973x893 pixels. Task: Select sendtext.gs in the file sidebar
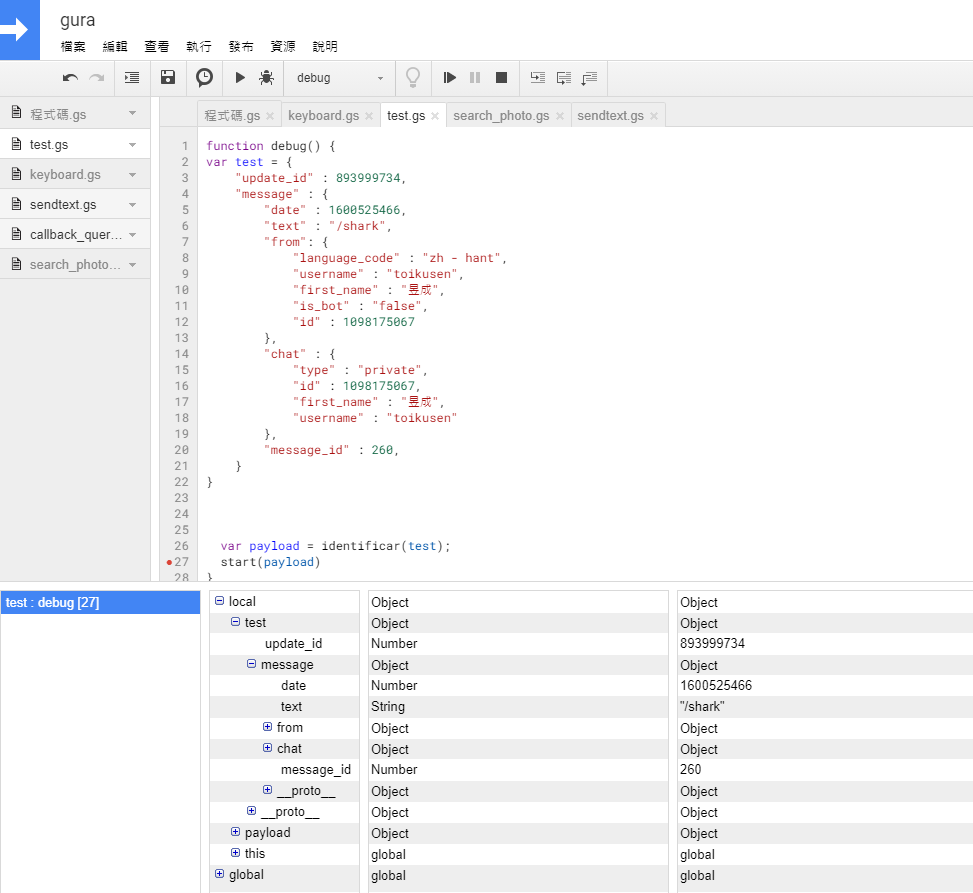pyautogui.click(x=63, y=204)
